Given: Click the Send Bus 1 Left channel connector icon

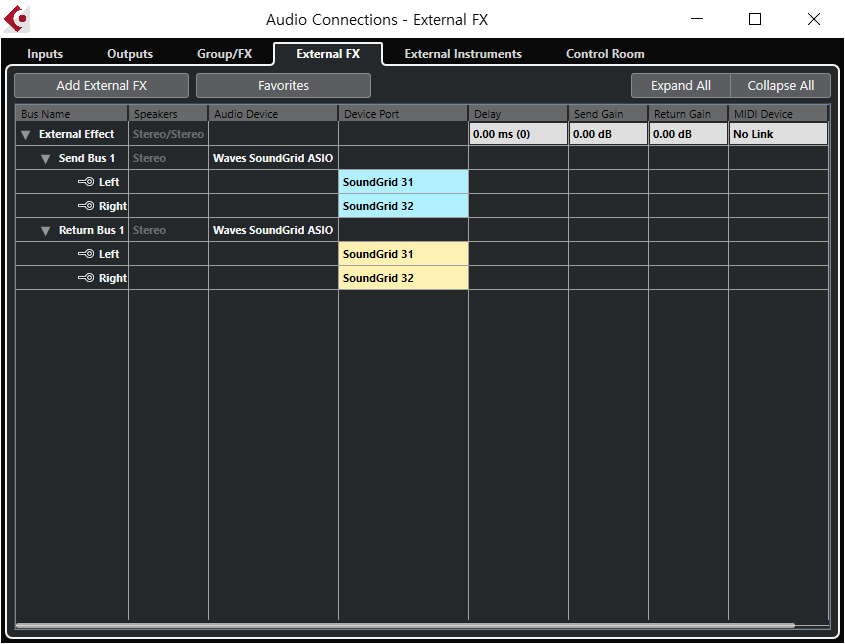Looking at the screenshot, I should (86, 182).
